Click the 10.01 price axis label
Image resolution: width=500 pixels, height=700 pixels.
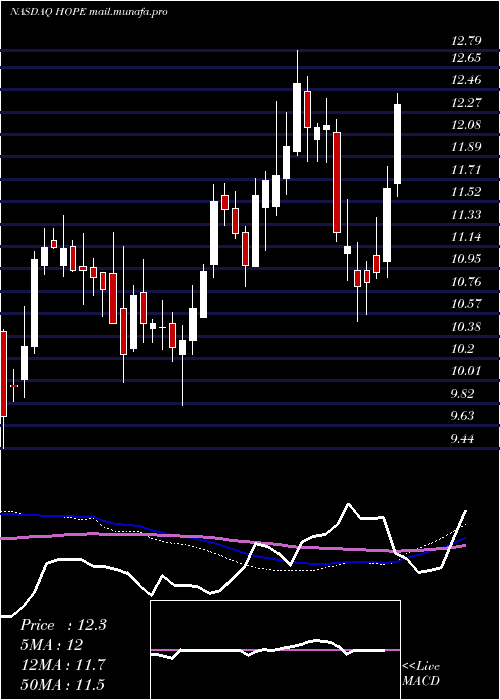pyautogui.click(x=466, y=371)
